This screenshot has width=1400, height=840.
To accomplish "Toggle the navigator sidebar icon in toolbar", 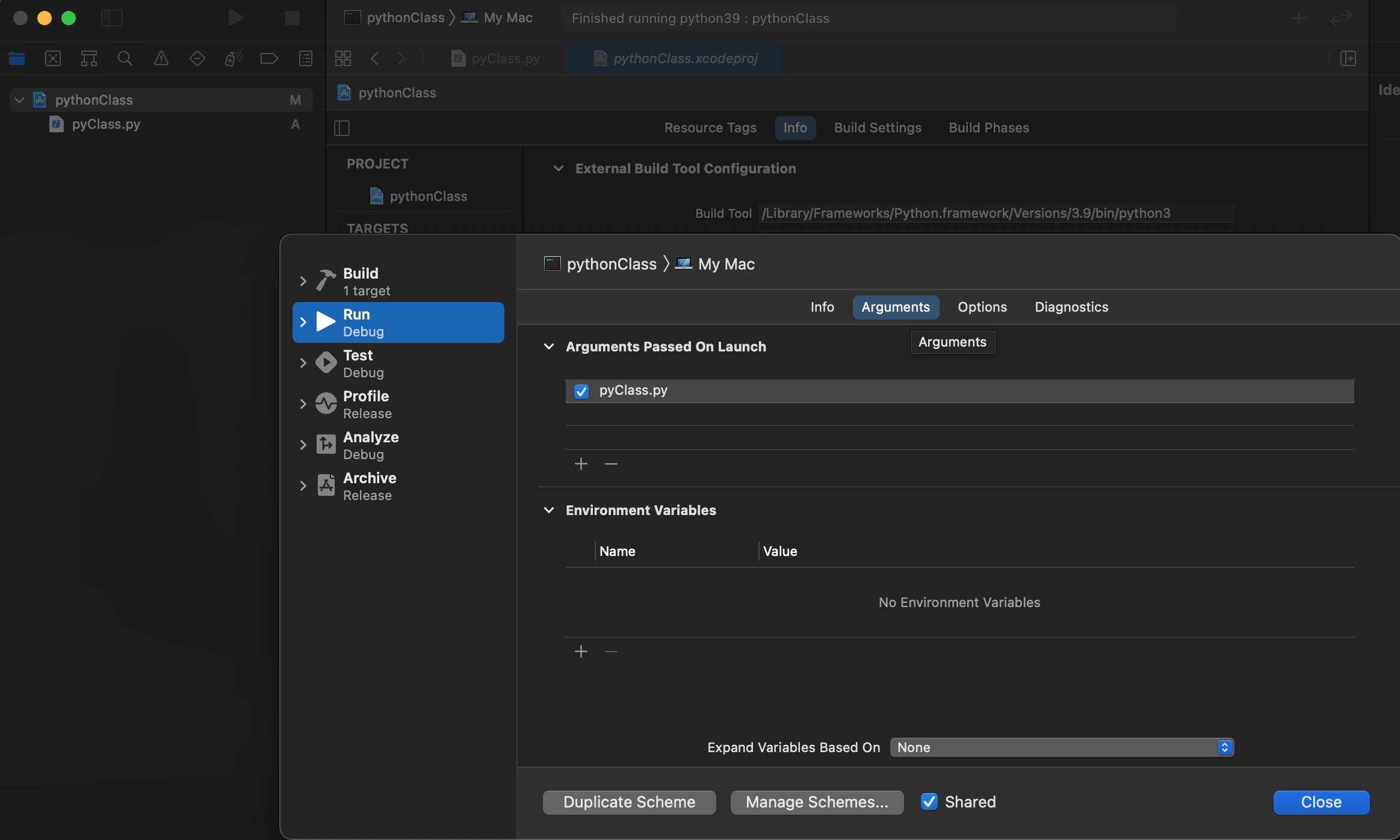I will click(111, 18).
